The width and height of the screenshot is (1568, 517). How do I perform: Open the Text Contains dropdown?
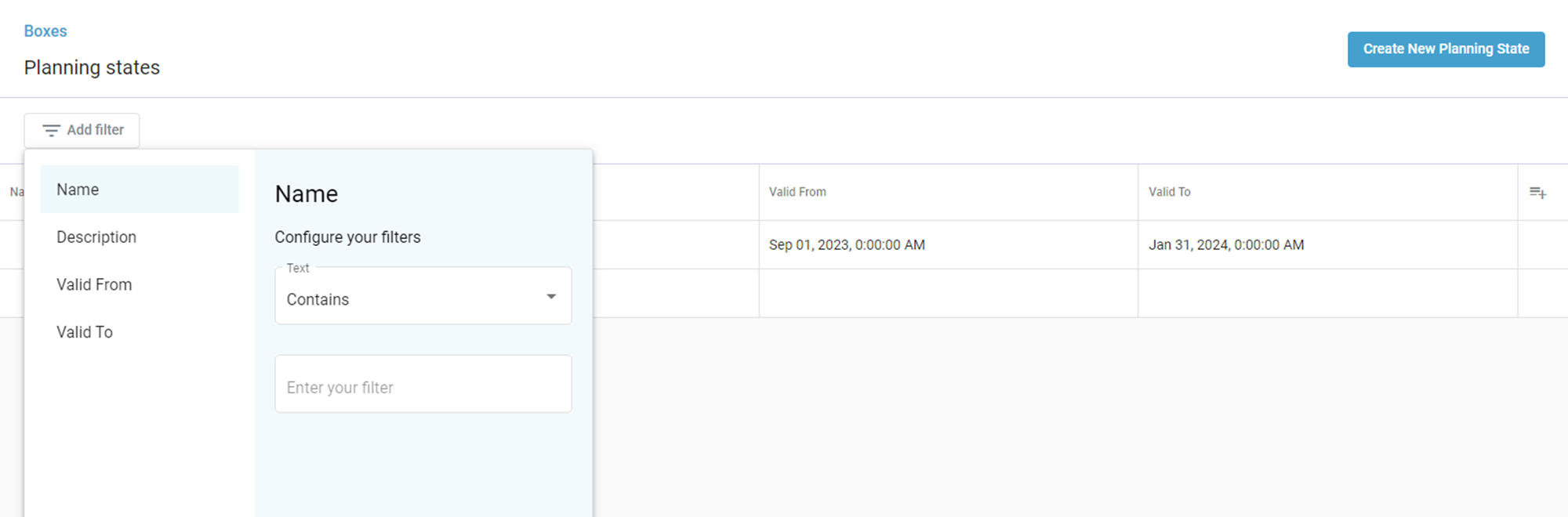coord(423,296)
